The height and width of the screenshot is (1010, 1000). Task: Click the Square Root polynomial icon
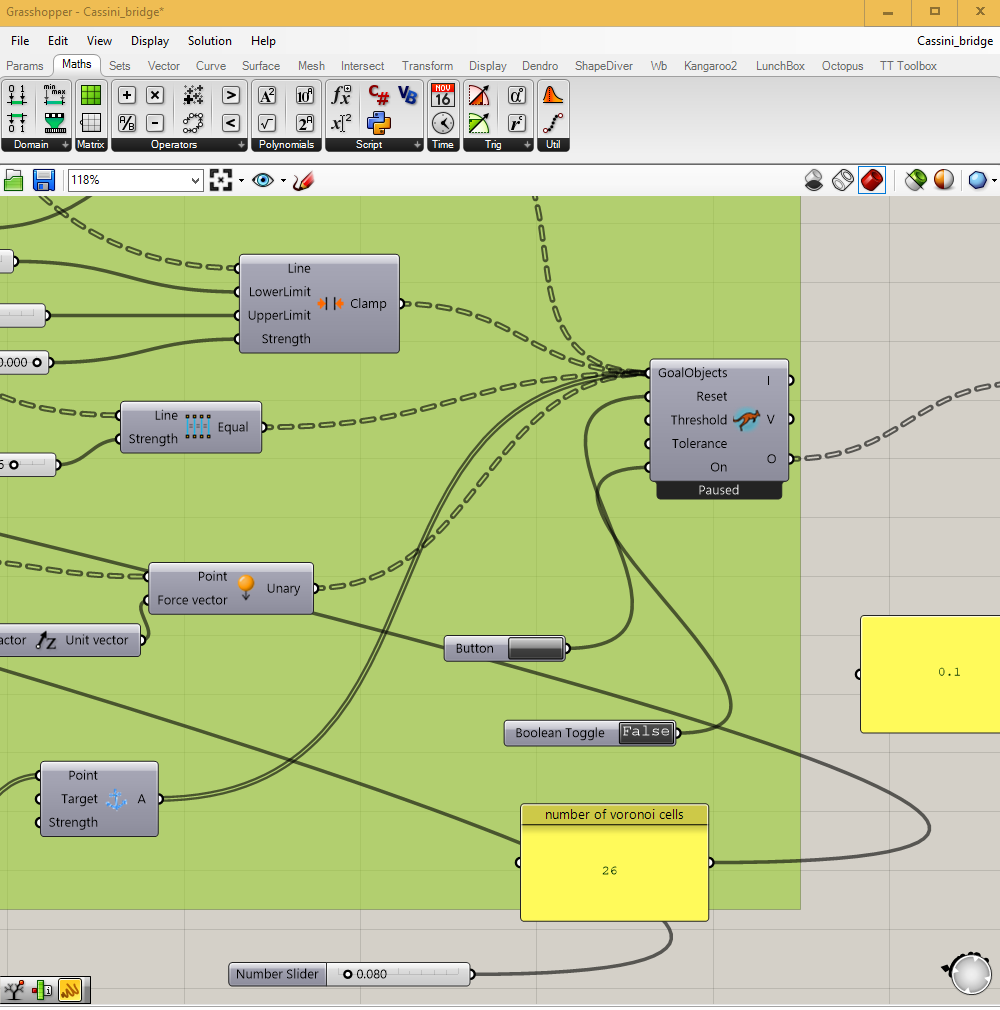click(267, 123)
